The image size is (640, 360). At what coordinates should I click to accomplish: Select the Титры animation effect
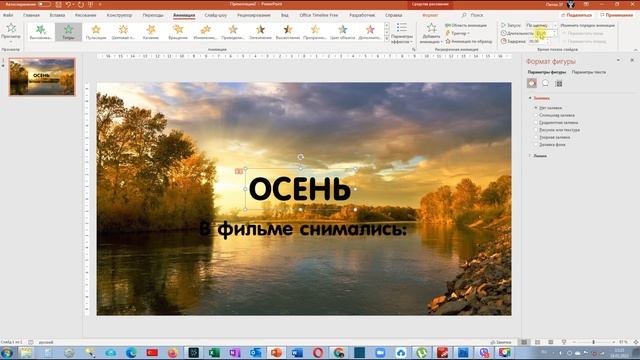[x=69, y=32]
